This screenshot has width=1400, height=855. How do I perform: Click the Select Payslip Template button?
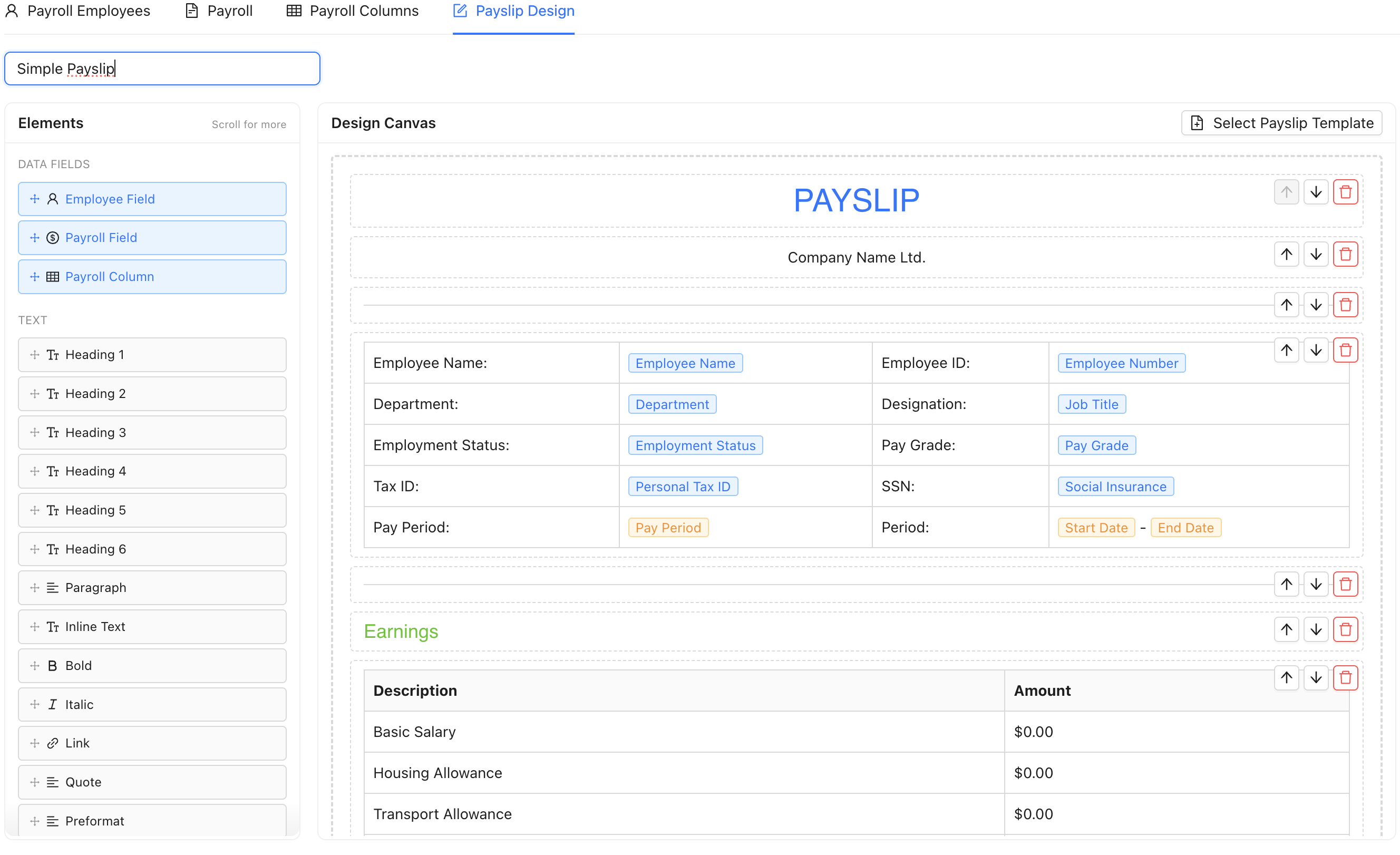[x=1281, y=122]
